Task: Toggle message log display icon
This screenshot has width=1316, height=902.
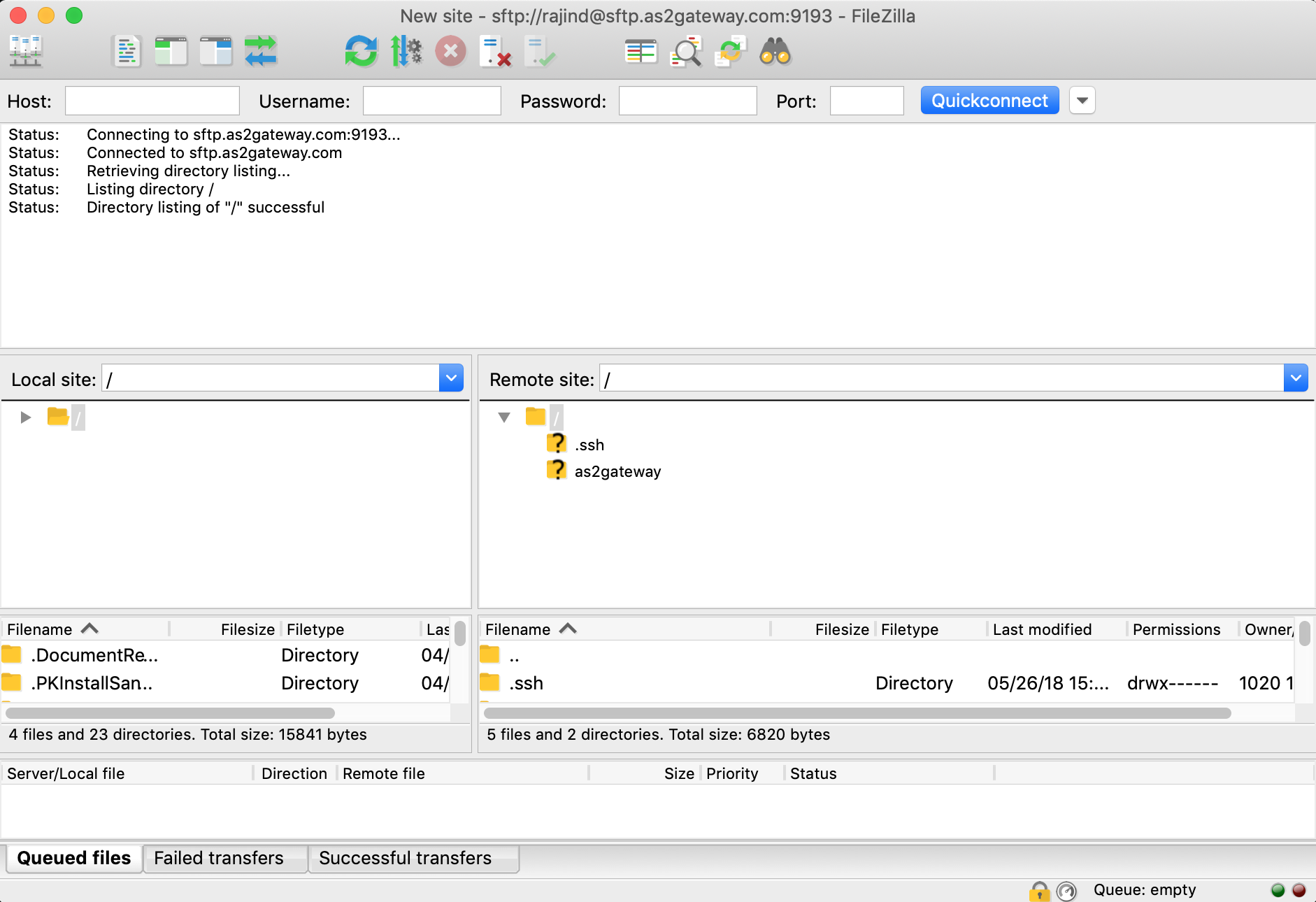Action: (x=127, y=52)
